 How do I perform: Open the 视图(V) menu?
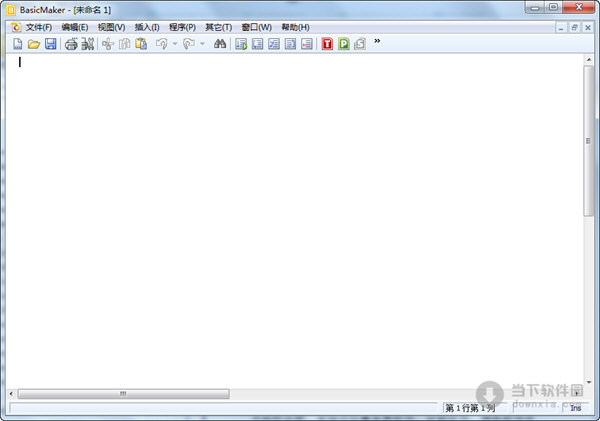[x=111, y=28]
